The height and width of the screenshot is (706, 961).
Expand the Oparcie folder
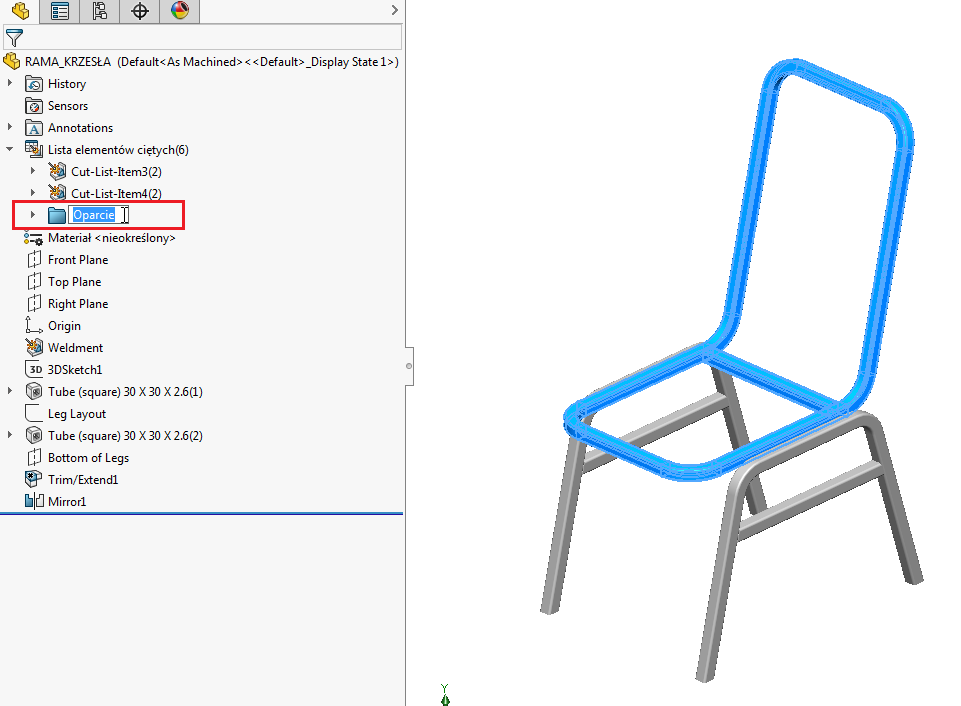coord(33,215)
